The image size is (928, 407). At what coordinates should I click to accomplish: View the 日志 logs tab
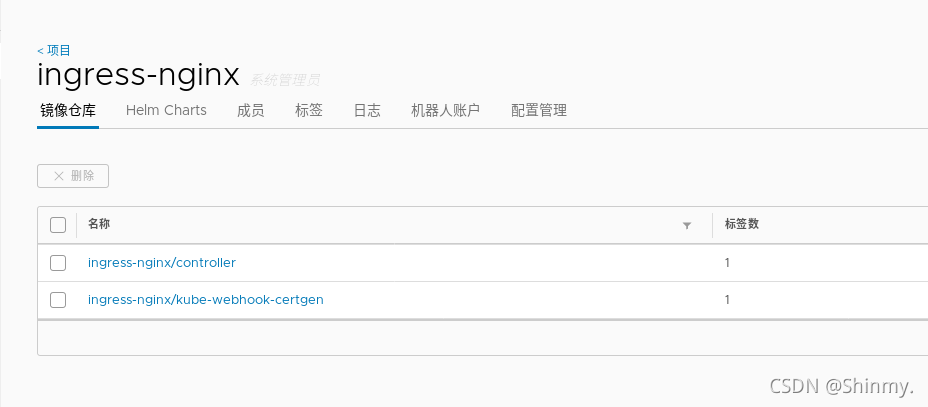coord(367,110)
